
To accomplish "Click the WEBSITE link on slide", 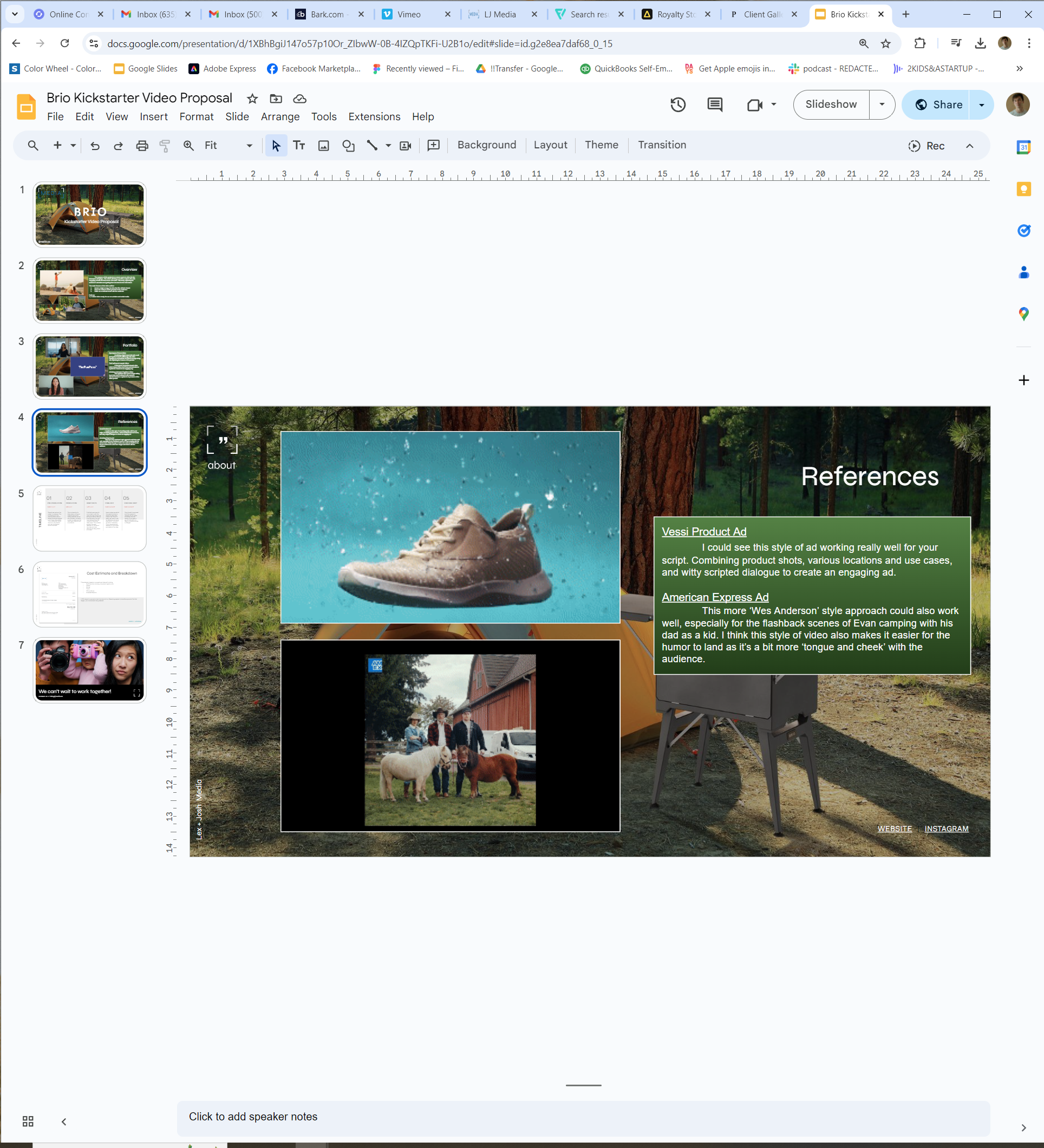I will [894, 829].
